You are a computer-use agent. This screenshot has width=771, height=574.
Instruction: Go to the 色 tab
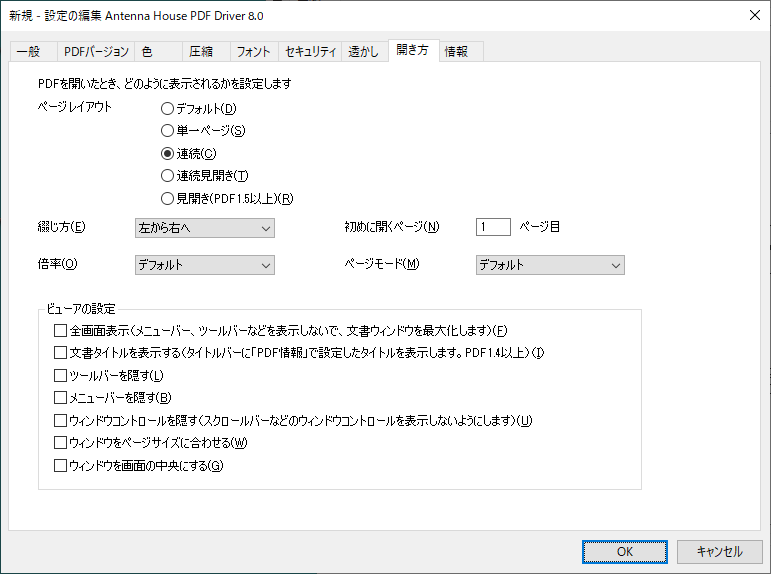click(x=158, y=52)
